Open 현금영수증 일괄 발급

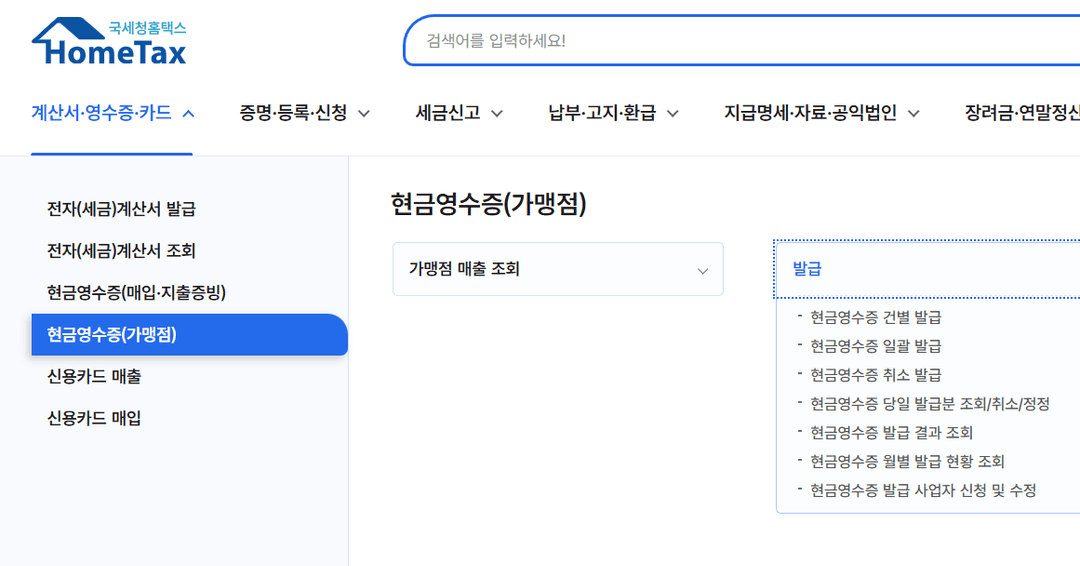(875, 346)
